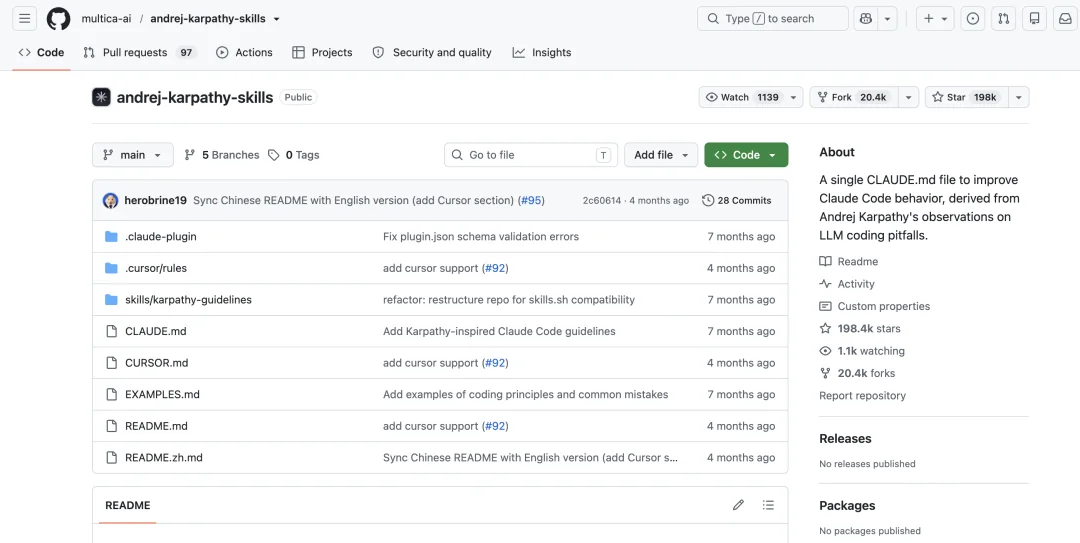Screen dimensions: 1080x543
Task: Click the Readme book icon in About
Action: (x=825, y=261)
